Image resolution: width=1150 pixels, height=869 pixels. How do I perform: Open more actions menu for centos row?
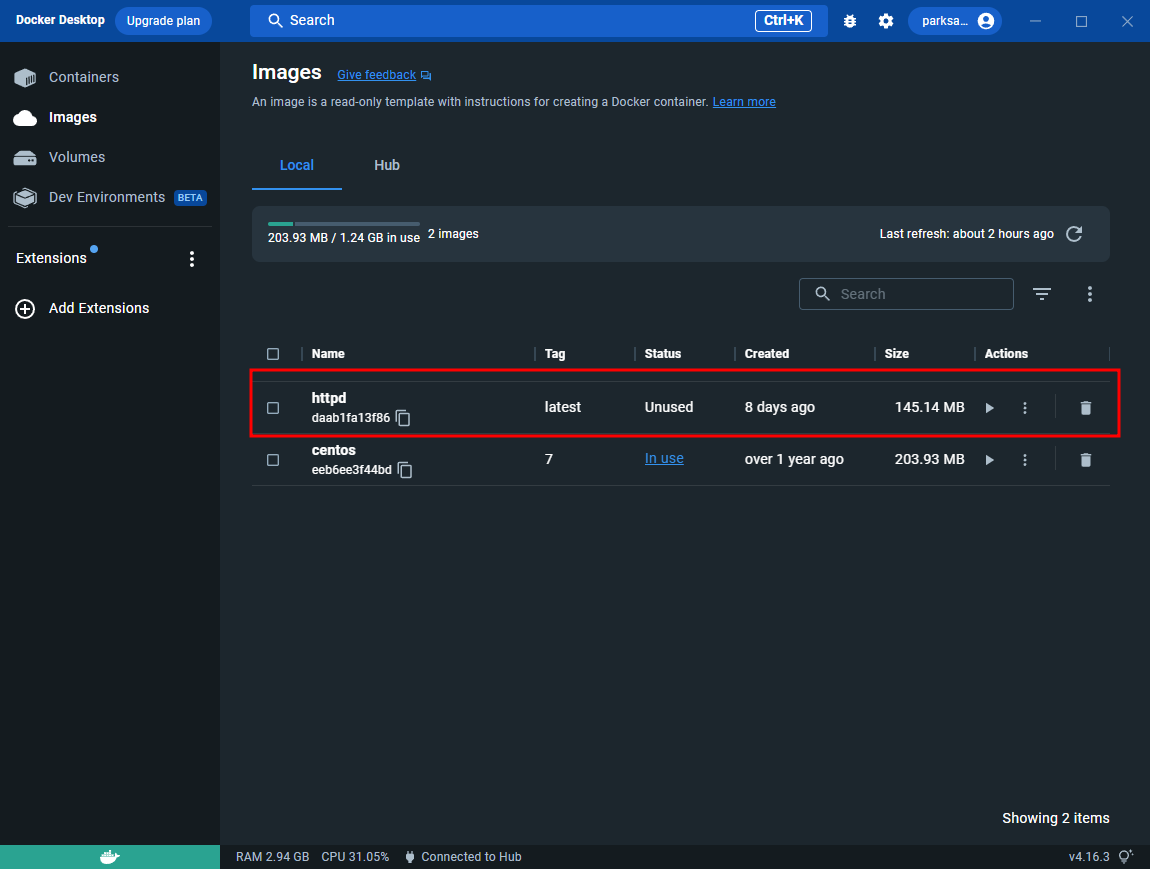[x=1025, y=460]
